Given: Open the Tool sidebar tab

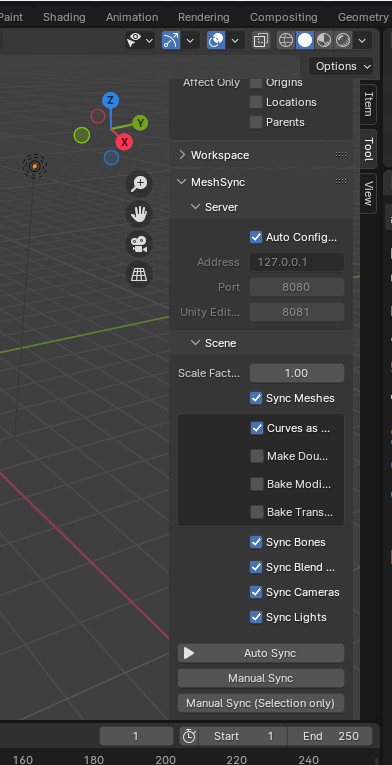Looking at the screenshot, I should click(x=369, y=149).
